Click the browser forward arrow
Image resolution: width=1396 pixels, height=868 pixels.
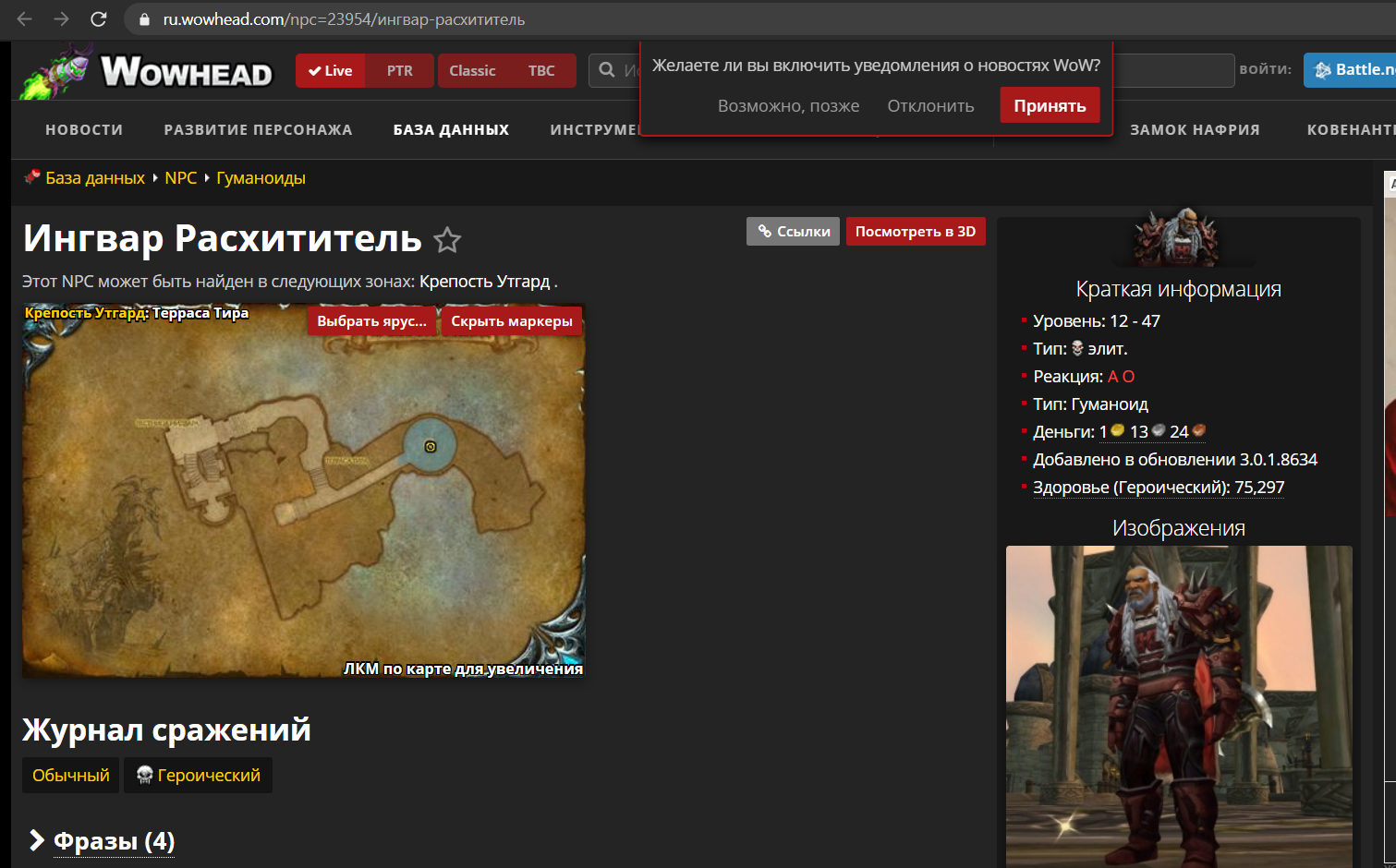[x=62, y=19]
